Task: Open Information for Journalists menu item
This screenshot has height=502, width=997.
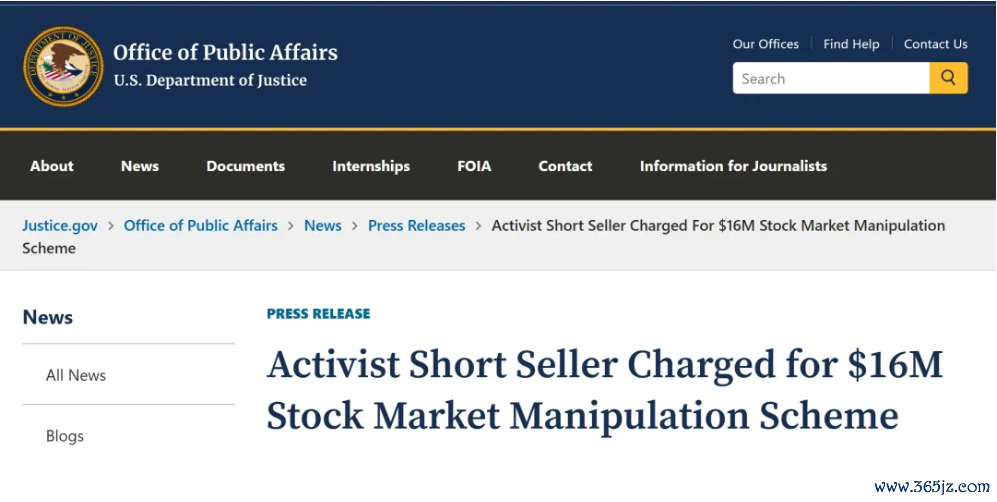Action: [733, 166]
